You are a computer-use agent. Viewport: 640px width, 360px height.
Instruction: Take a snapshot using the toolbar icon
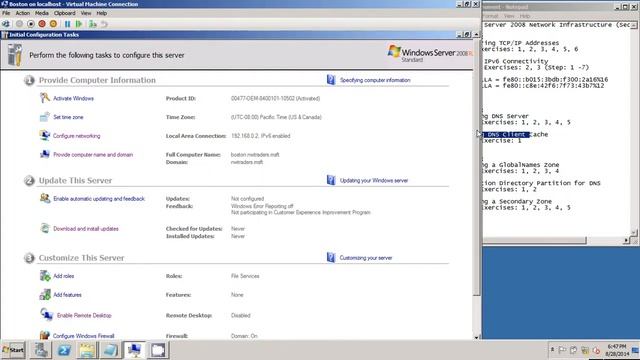pyautogui.click(x=93, y=24)
